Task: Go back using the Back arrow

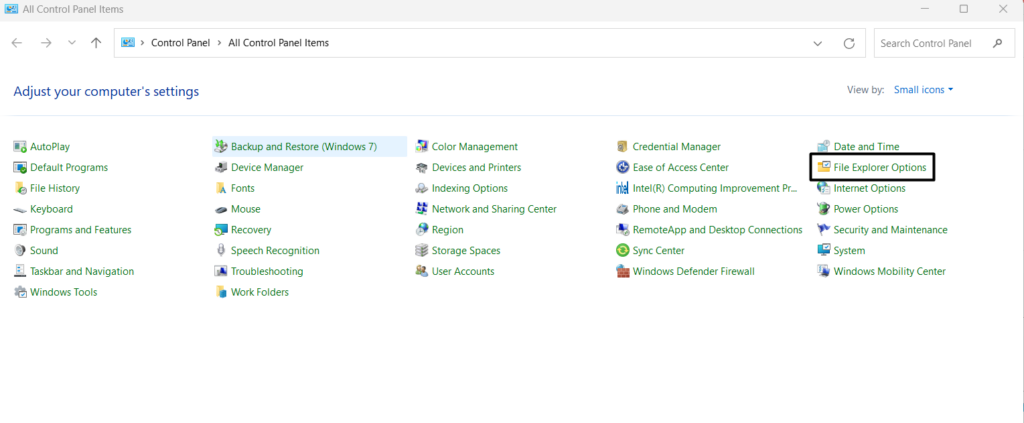Action: click(17, 43)
